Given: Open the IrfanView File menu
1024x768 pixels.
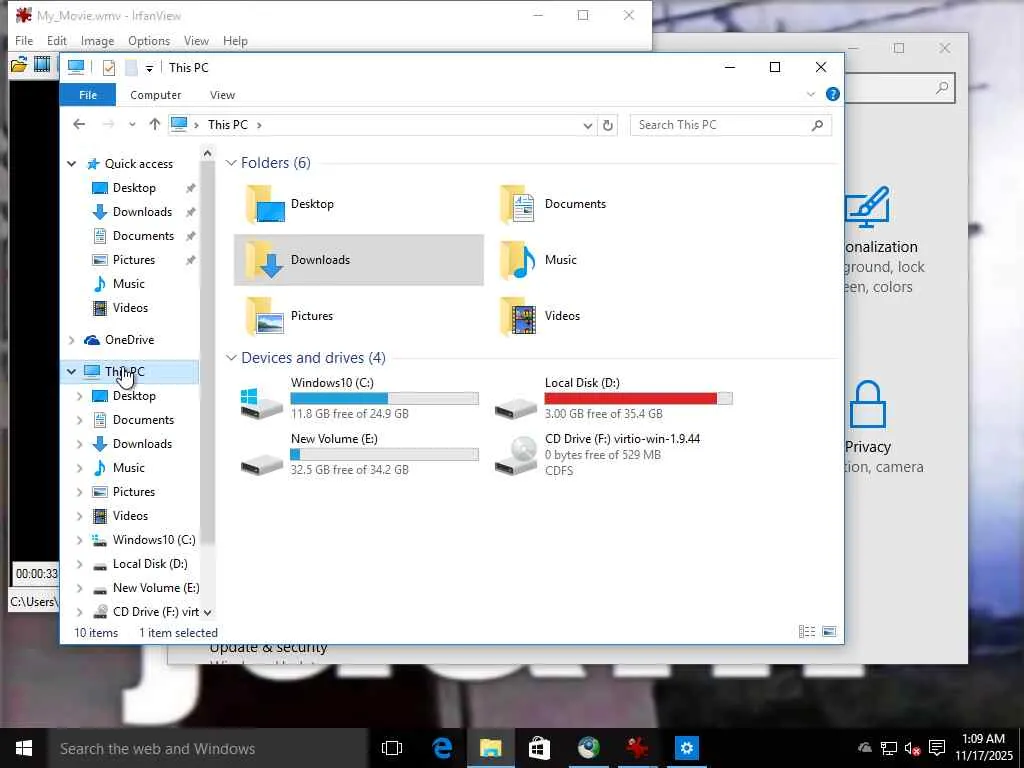Looking at the screenshot, I should point(24,40).
